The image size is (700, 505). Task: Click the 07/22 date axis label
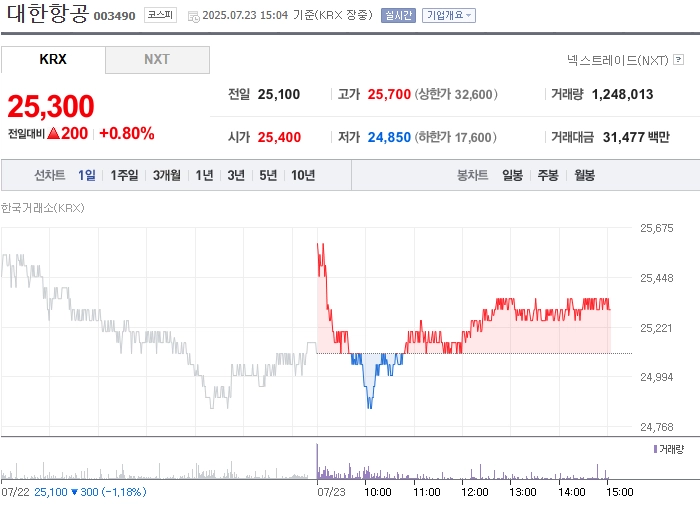click(15, 492)
